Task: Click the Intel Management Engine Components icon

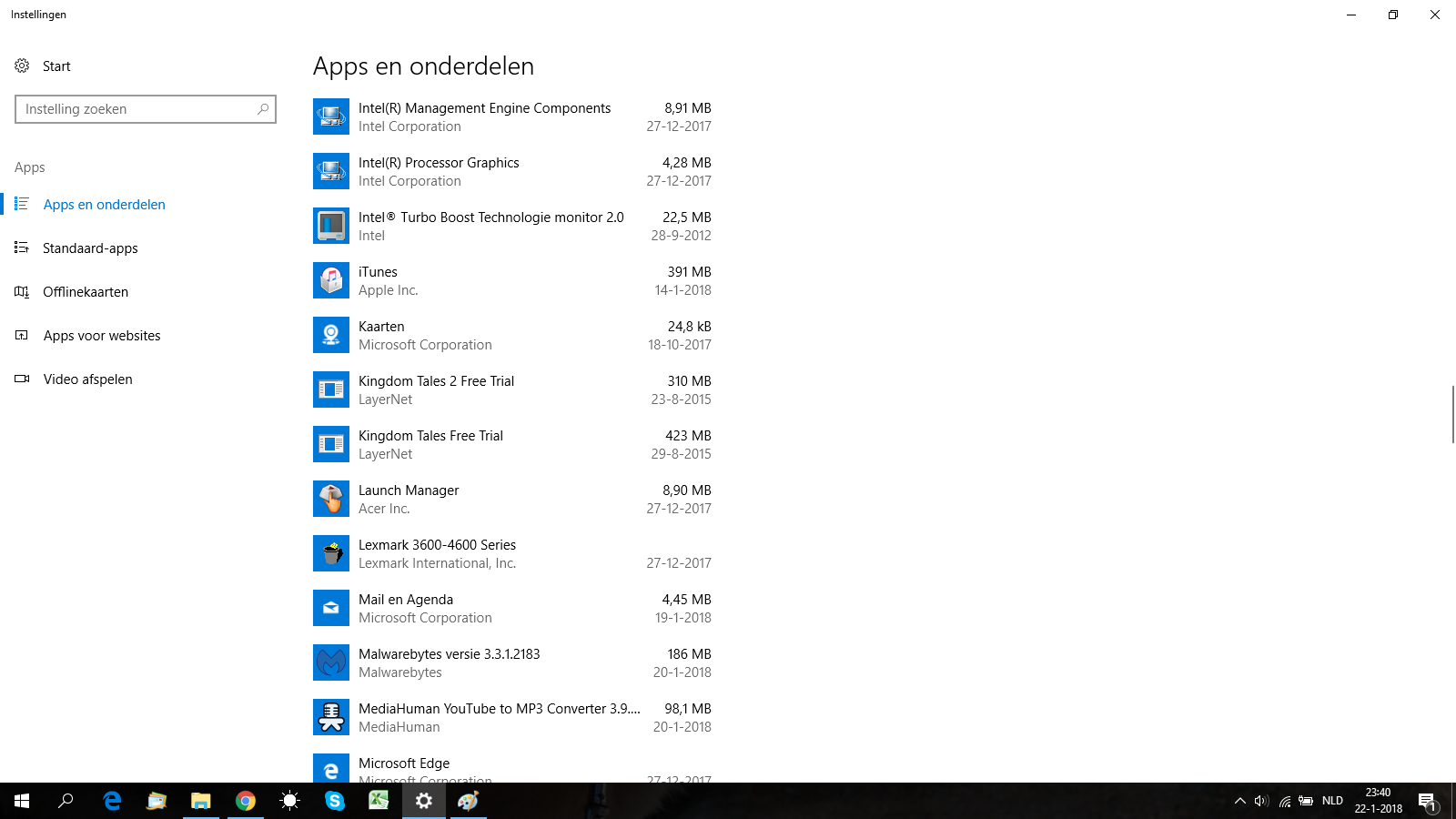Action: [331, 116]
